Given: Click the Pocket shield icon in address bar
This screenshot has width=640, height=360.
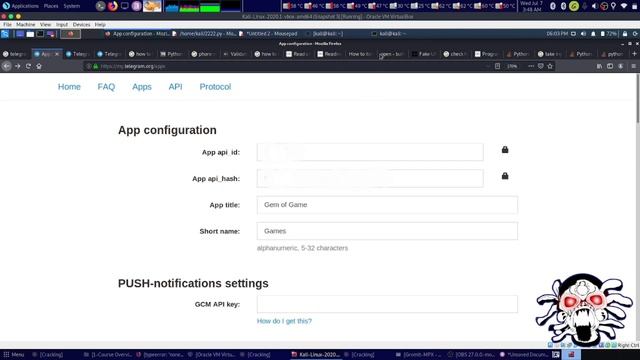Looking at the screenshot, I should tap(540, 66).
